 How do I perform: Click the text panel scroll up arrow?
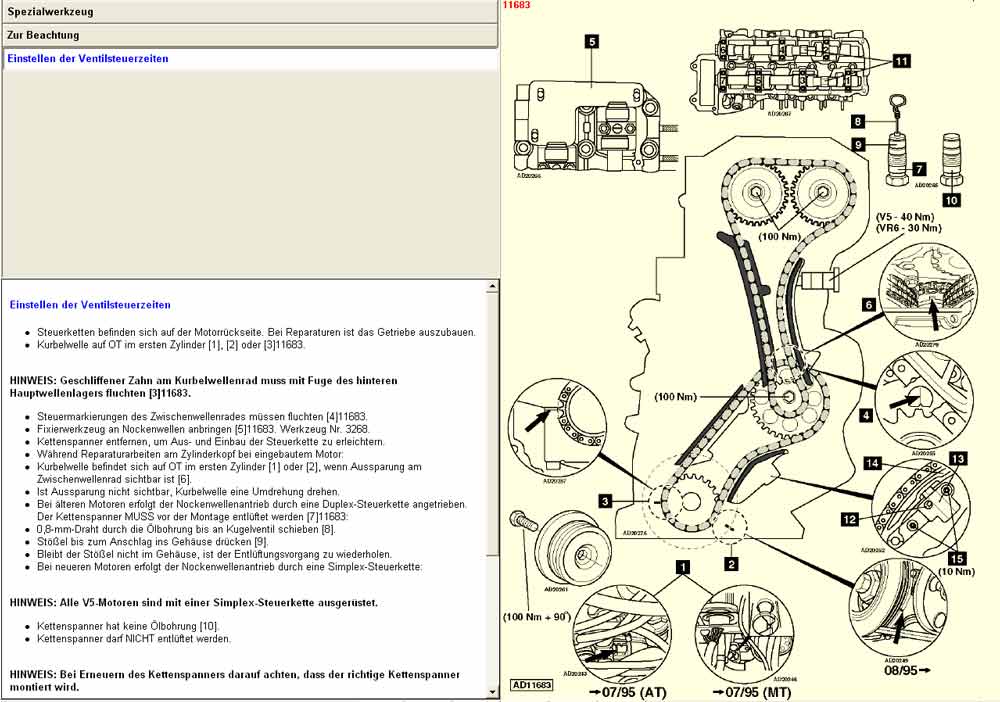[491, 287]
